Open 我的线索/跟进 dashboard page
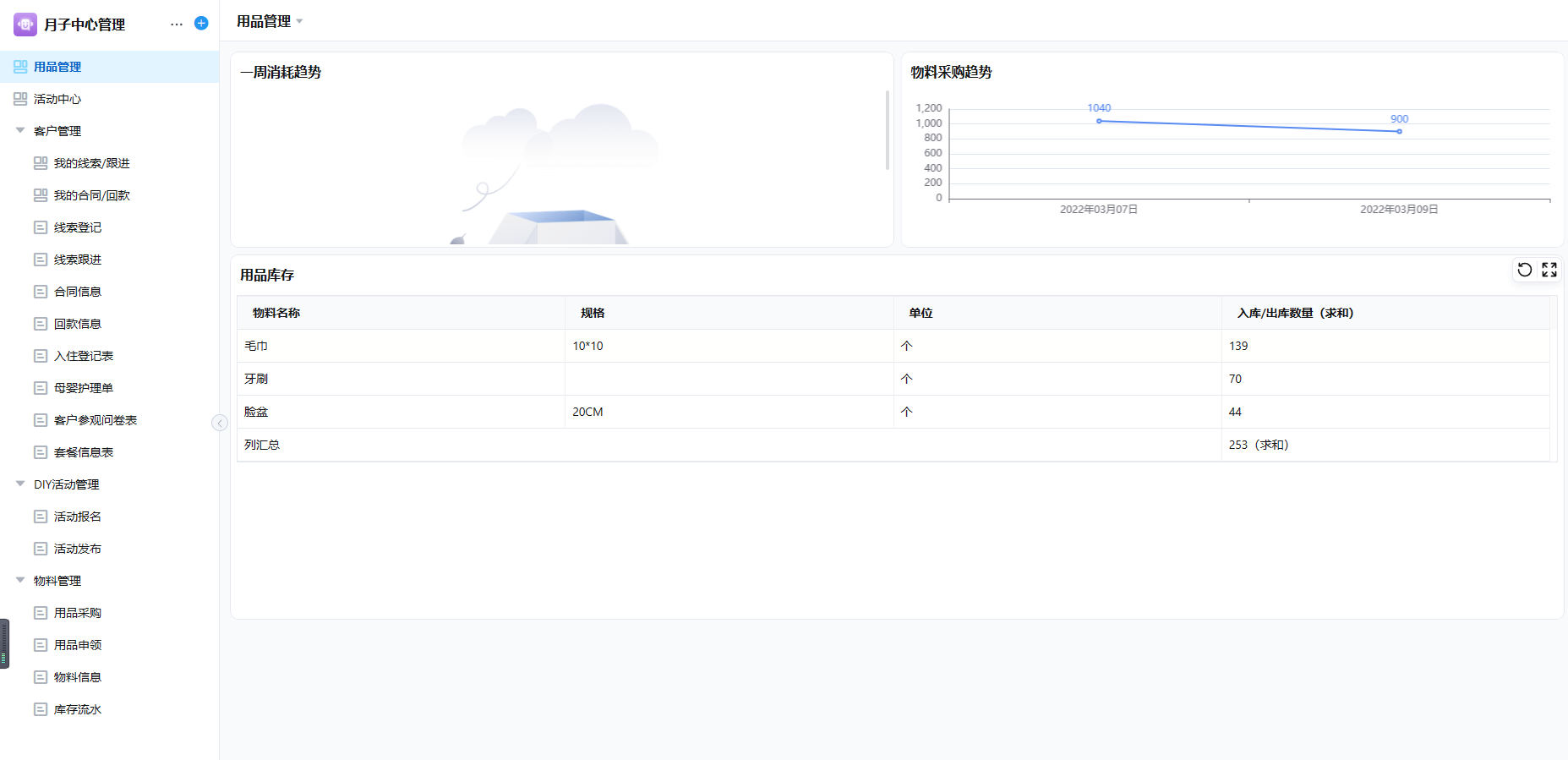The image size is (1568, 760). coord(91,163)
